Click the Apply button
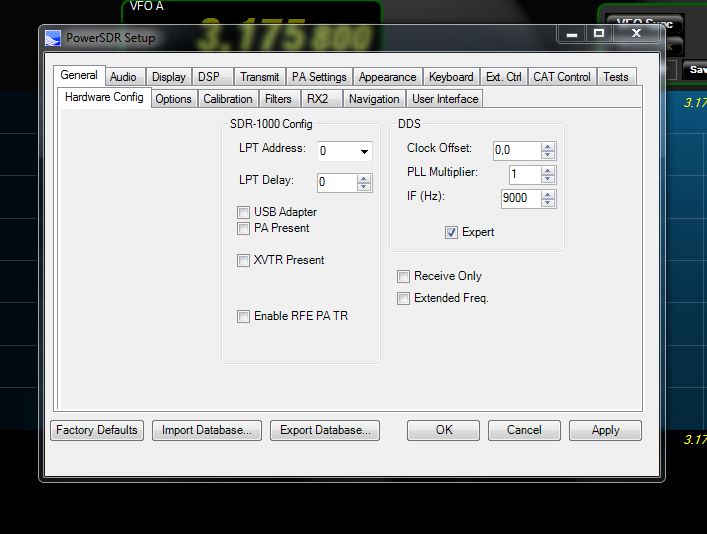This screenshot has width=707, height=534. 606,430
